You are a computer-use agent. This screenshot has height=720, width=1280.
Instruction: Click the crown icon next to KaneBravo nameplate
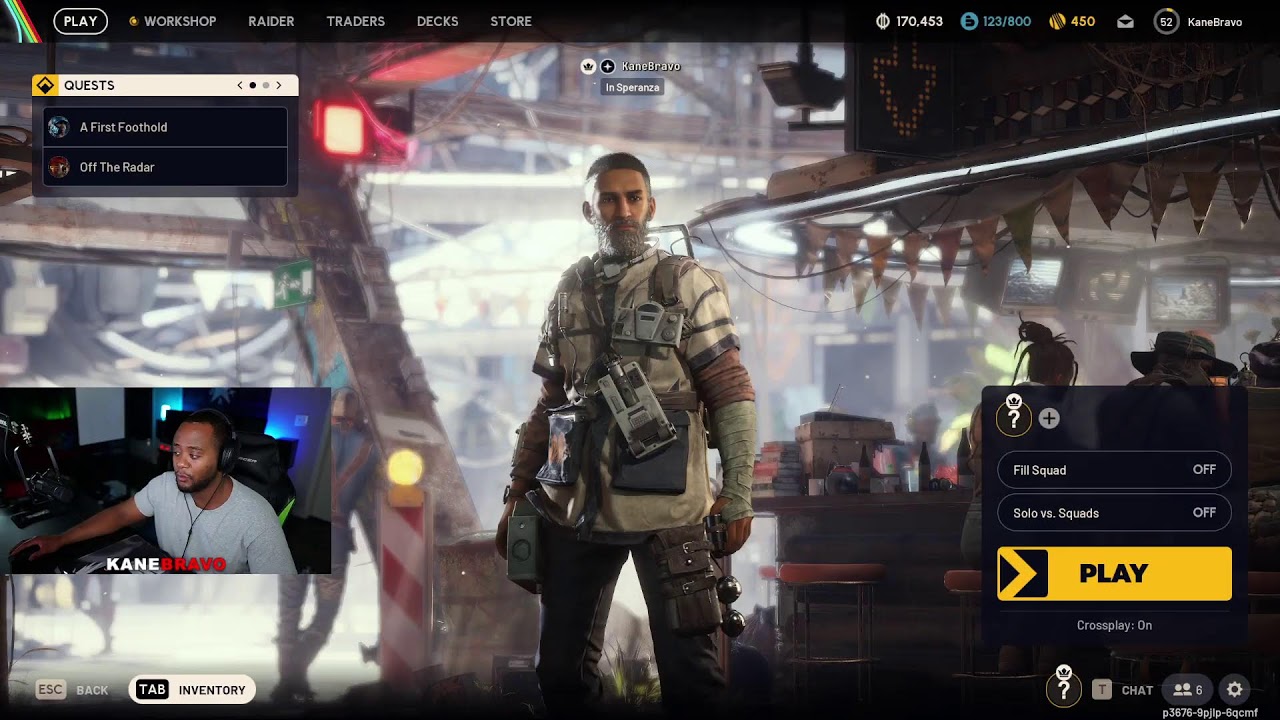click(589, 66)
